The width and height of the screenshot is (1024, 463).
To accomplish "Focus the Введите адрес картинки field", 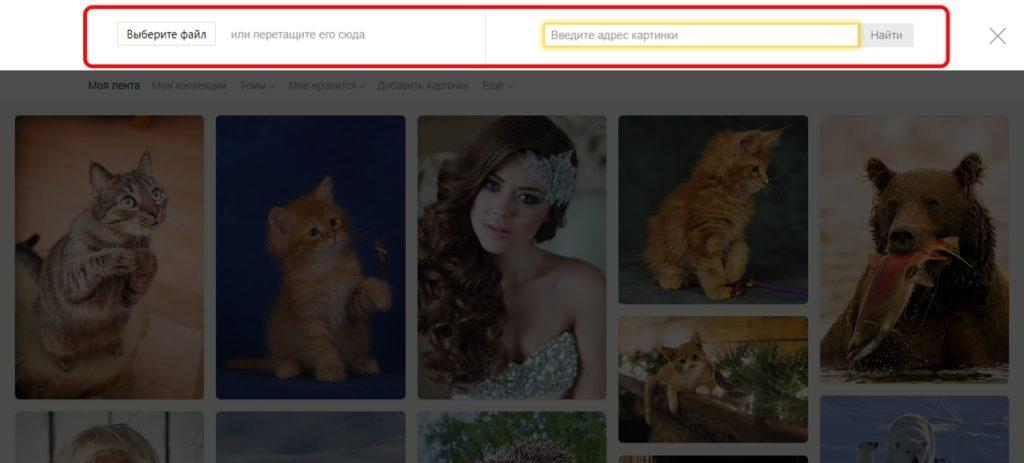I will click(701, 35).
